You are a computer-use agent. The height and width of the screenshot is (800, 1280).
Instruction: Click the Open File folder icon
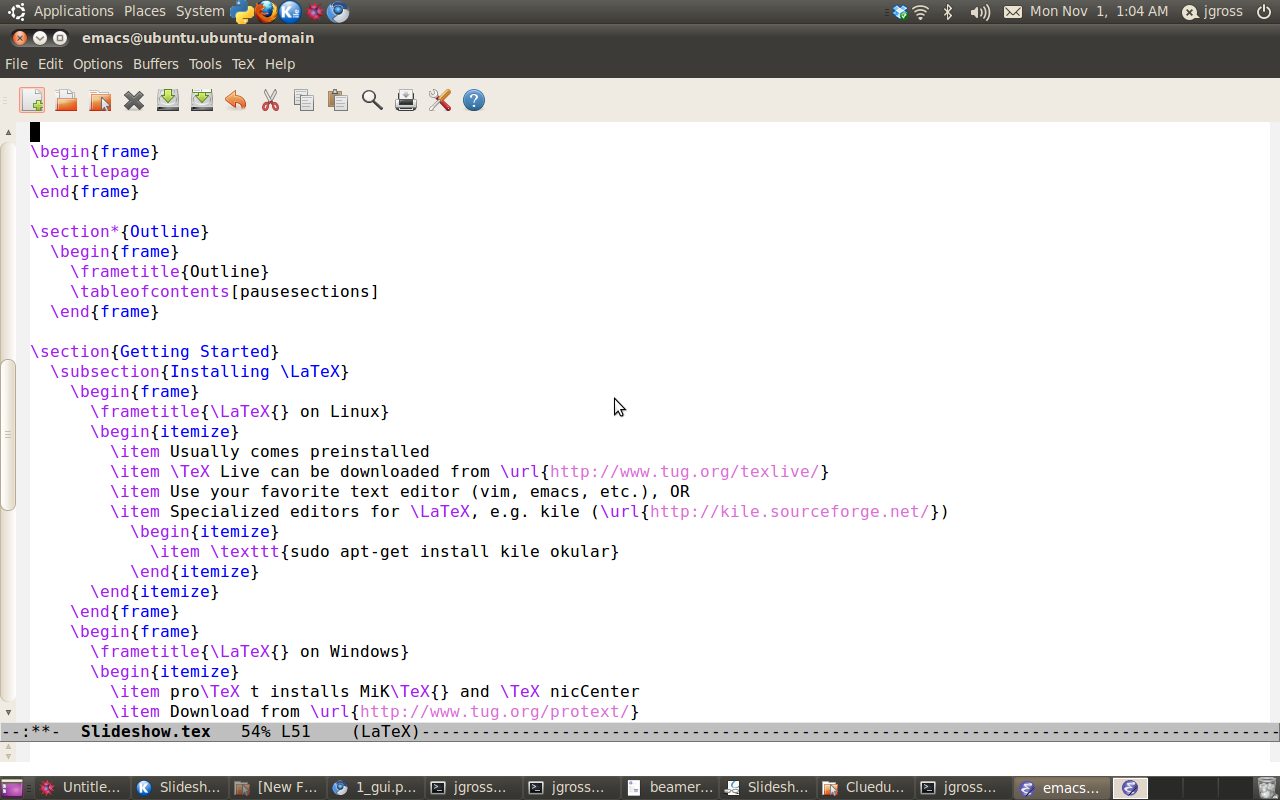pyautogui.click(x=66, y=100)
